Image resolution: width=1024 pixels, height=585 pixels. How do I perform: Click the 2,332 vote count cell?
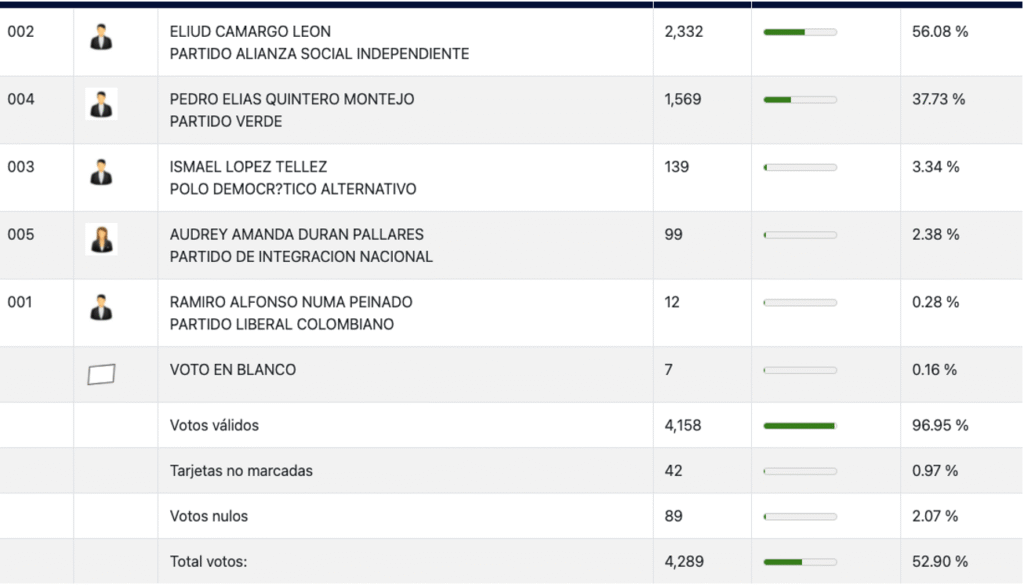pos(684,32)
